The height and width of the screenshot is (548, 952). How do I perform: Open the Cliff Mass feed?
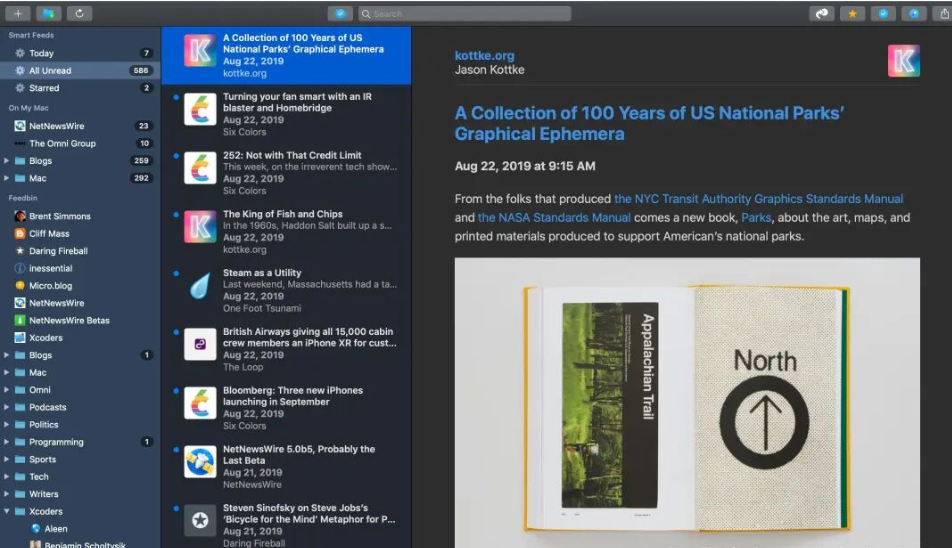[x=80, y=234]
